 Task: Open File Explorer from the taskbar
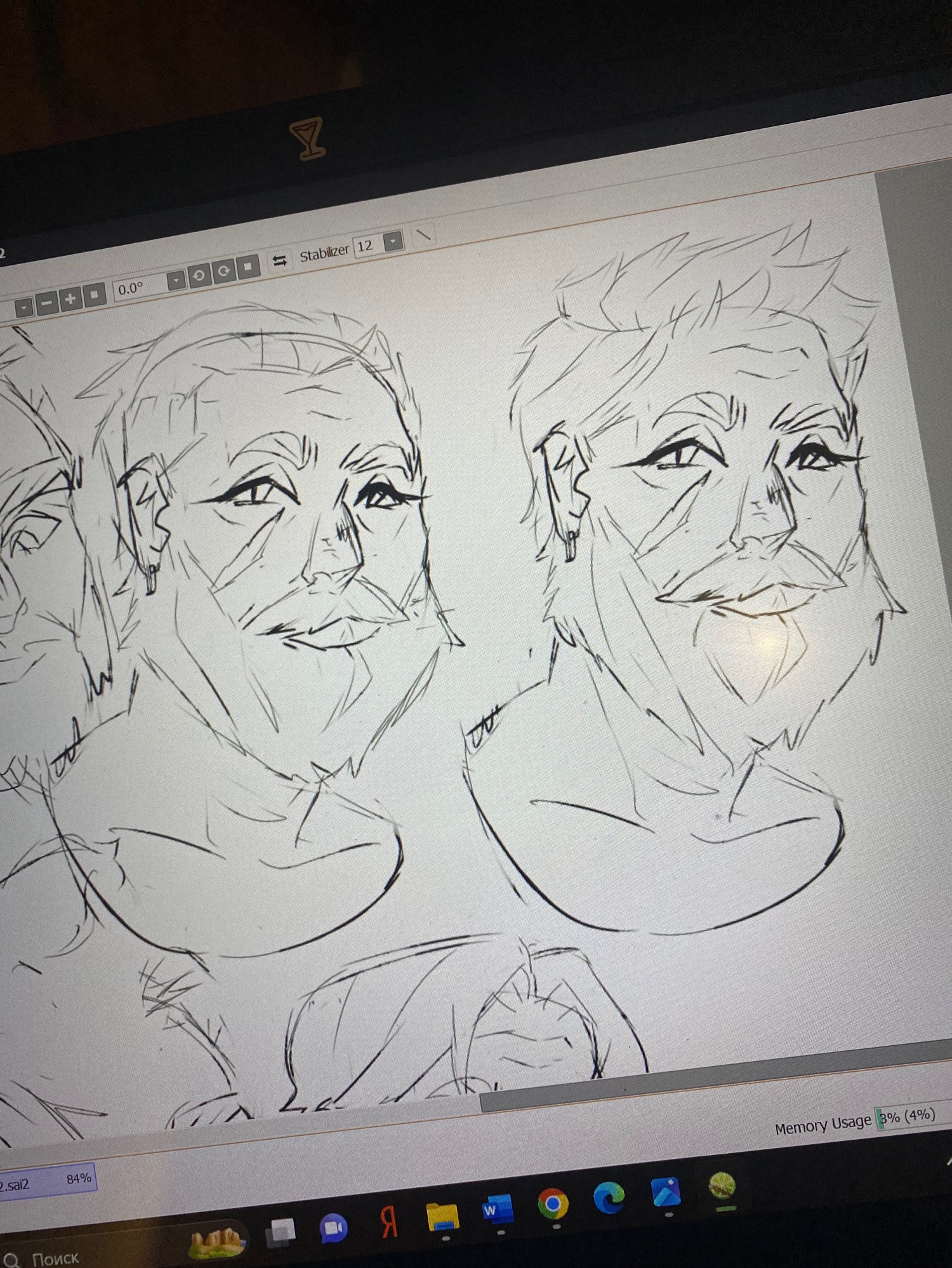[x=443, y=1216]
